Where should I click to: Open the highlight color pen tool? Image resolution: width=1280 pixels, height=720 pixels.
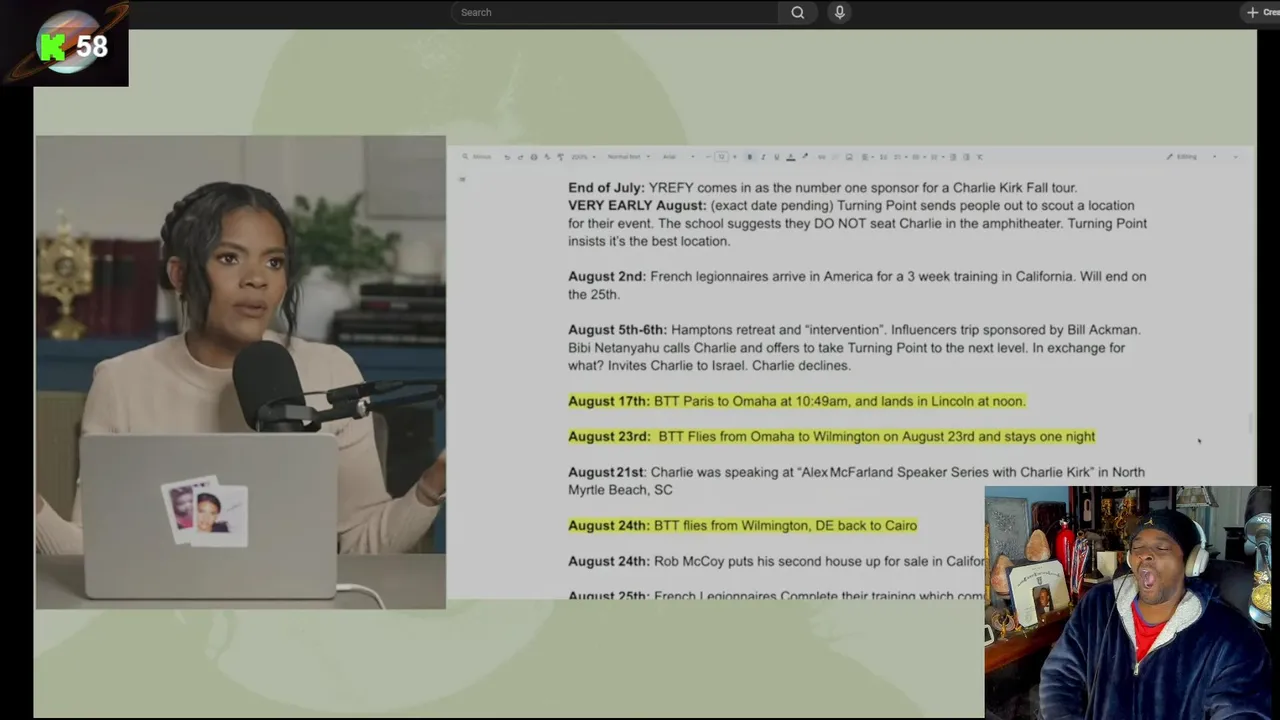click(x=805, y=157)
